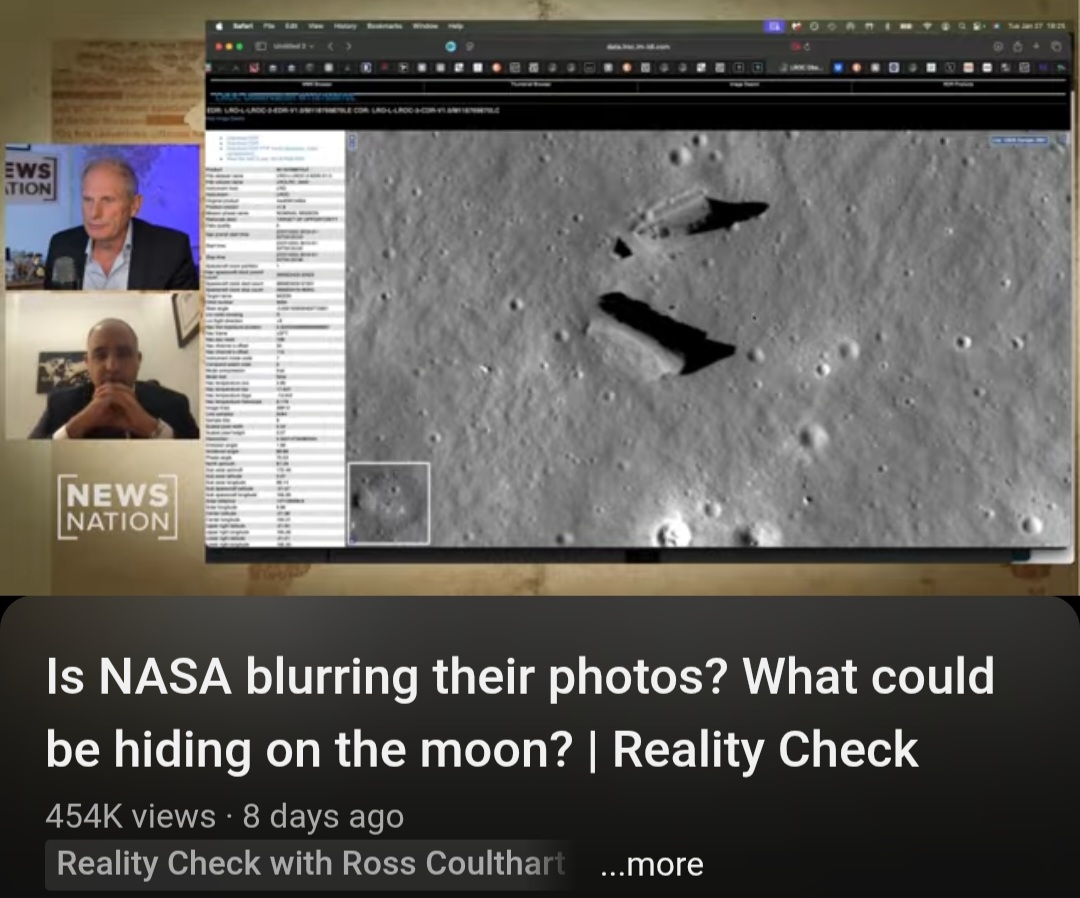Open the Edit menu in the recorded Safari window
1080x898 pixels.
pyautogui.click(x=291, y=26)
